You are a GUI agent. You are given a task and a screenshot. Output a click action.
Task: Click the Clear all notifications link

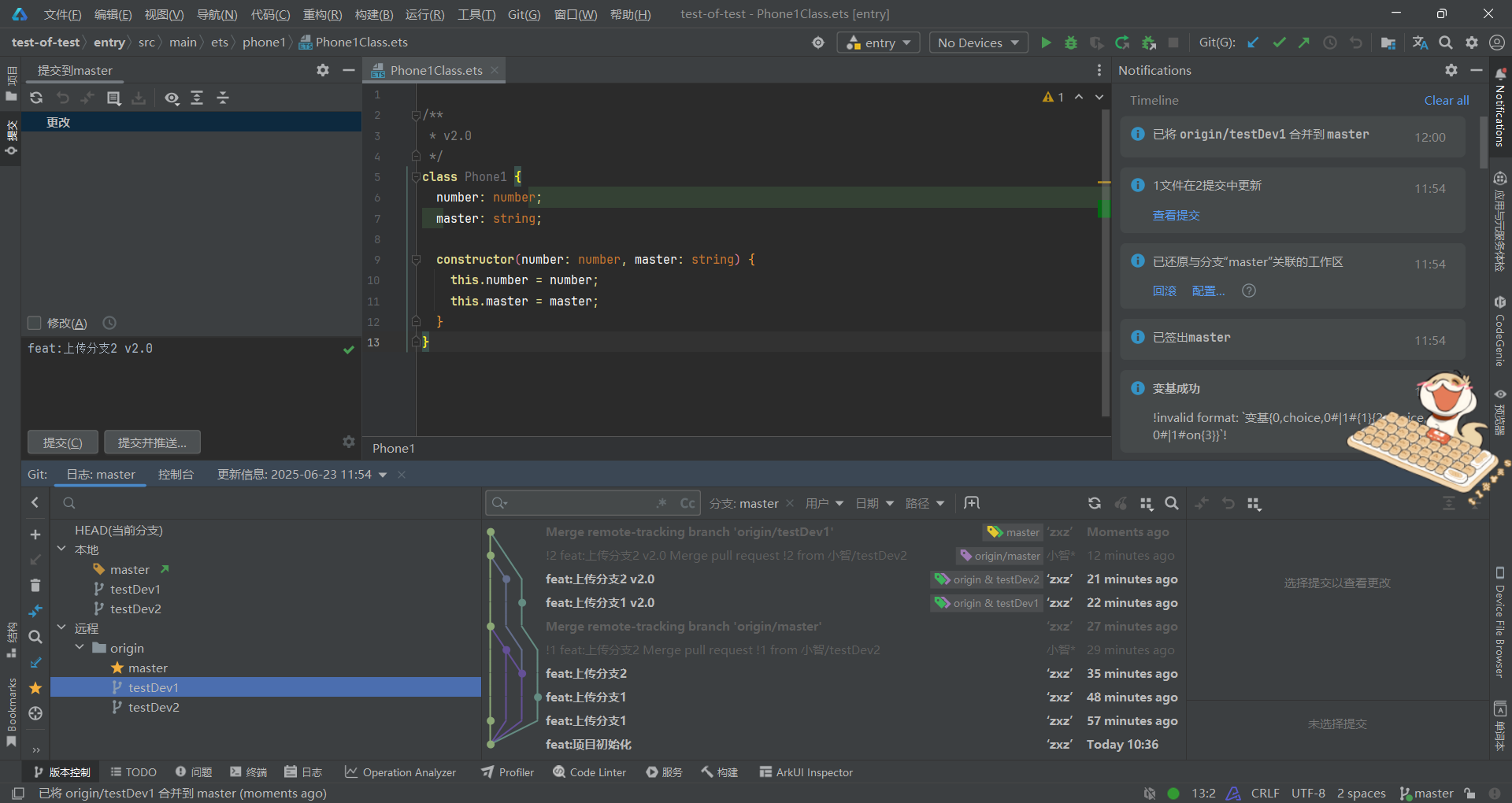pos(1447,100)
